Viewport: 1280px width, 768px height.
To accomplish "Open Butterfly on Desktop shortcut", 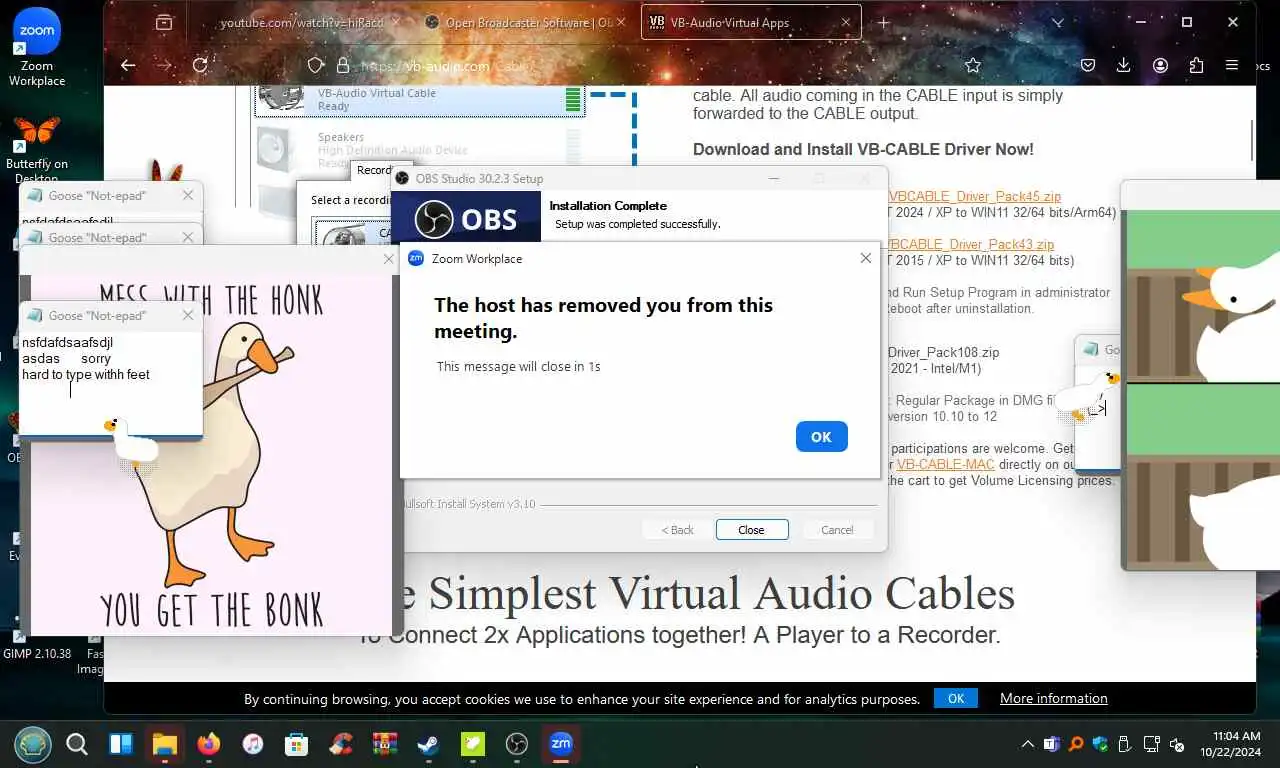I will [37, 148].
